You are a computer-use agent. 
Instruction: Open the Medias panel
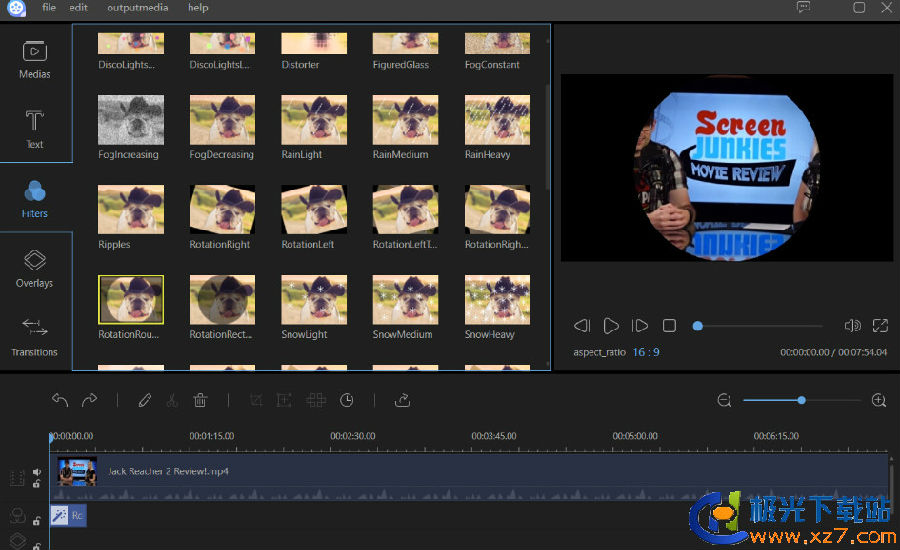[35, 60]
